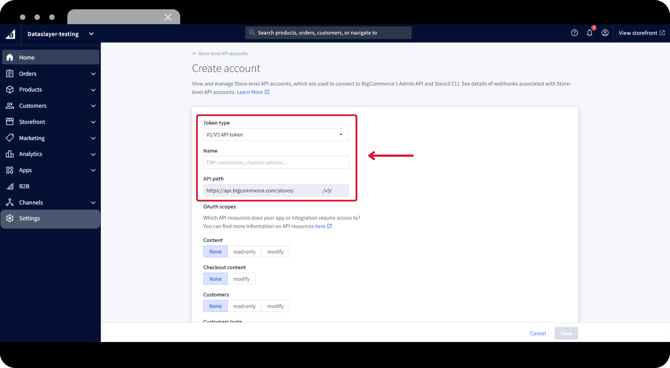
Task: Set Customers scope to modify
Action: pyautogui.click(x=275, y=306)
